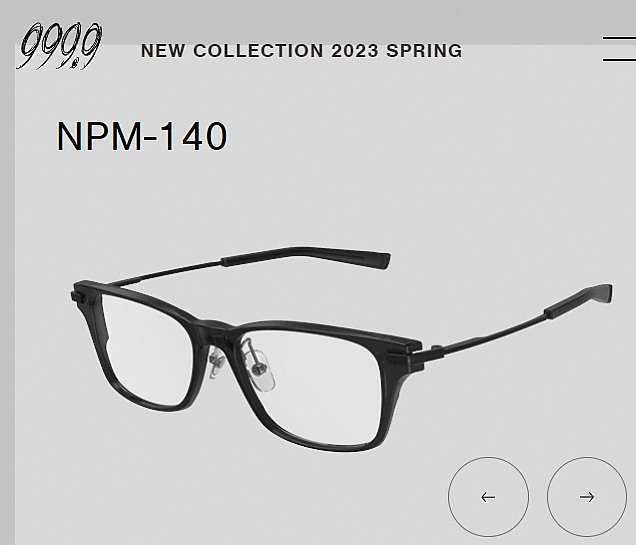
Task: Click the top line of the menu icon
Action: pos(619,38)
